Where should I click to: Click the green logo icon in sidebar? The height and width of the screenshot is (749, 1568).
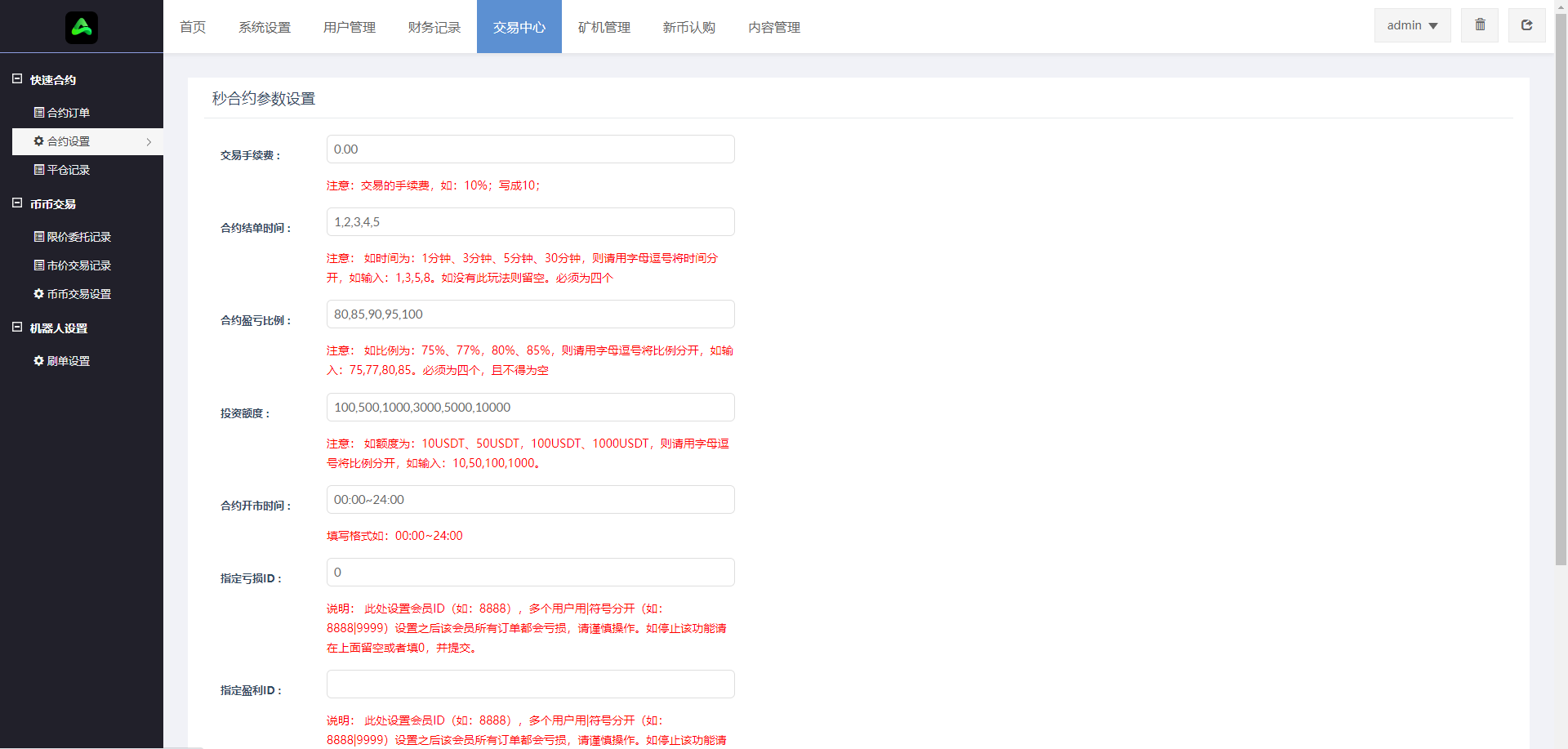[x=82, y=28]
